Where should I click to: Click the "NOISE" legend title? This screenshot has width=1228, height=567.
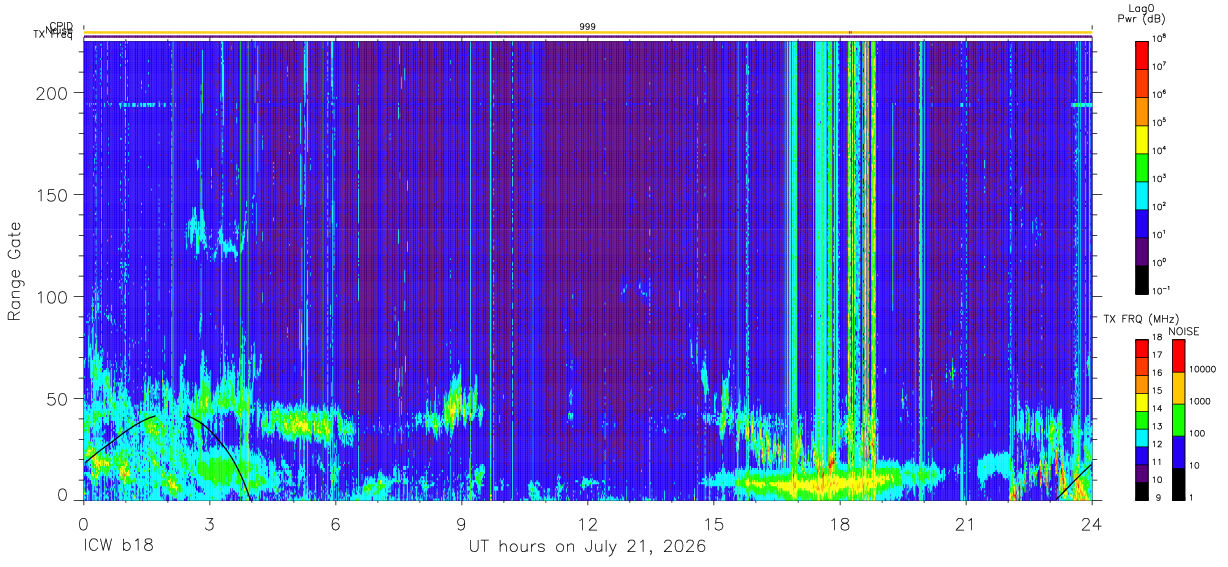[1184, 330]
